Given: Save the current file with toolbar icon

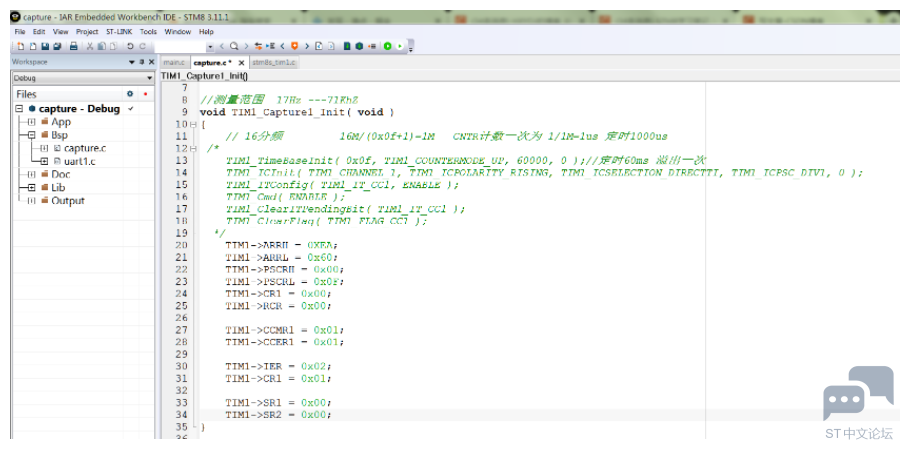Looking at the screenshot, I should (x=45, y=46).
